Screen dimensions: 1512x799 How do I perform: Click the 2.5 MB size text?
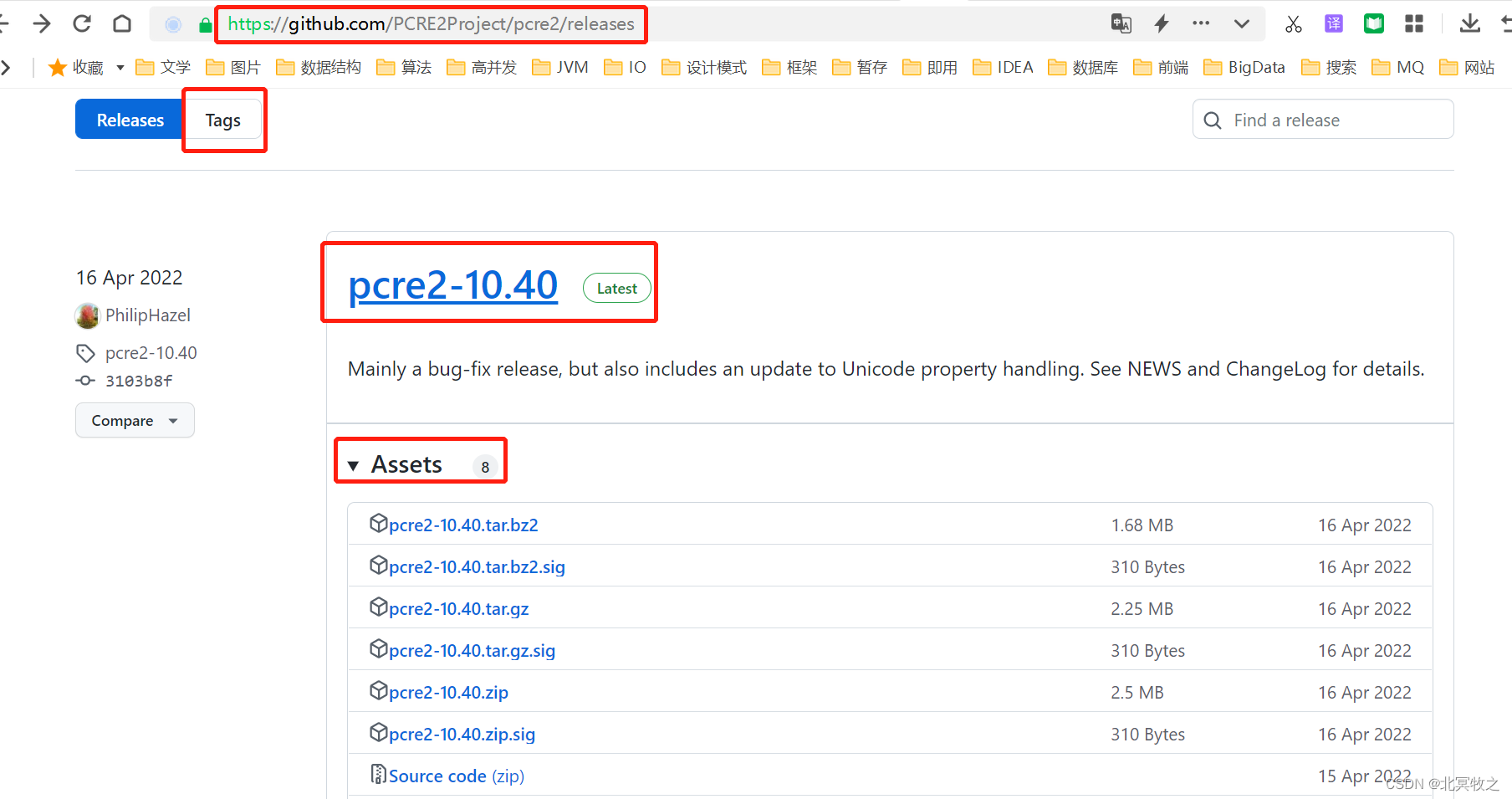(x=1137, y=692)
